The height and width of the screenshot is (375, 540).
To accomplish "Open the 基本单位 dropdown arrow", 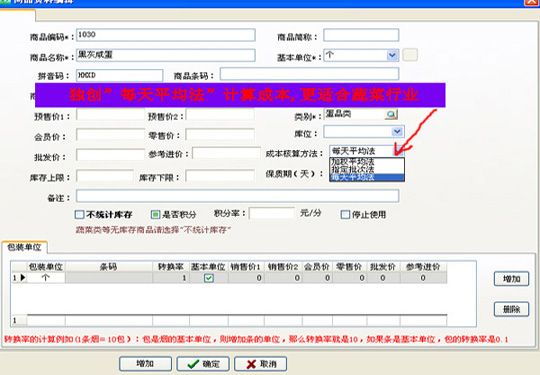I will click(392, 55).
